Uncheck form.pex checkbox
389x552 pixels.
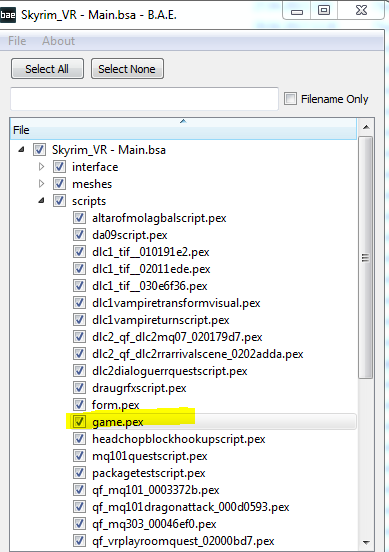[x=79, y=405]
